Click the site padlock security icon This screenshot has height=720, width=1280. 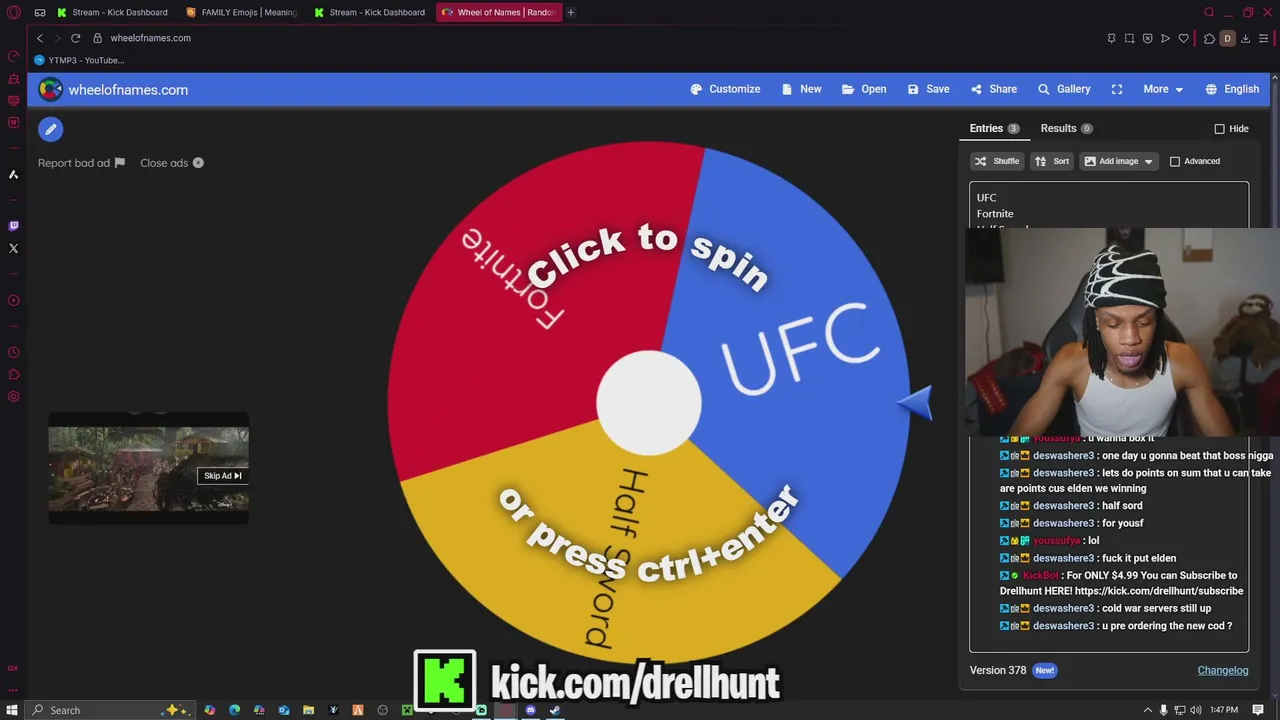pyautogui.click(x=97, y=38)
